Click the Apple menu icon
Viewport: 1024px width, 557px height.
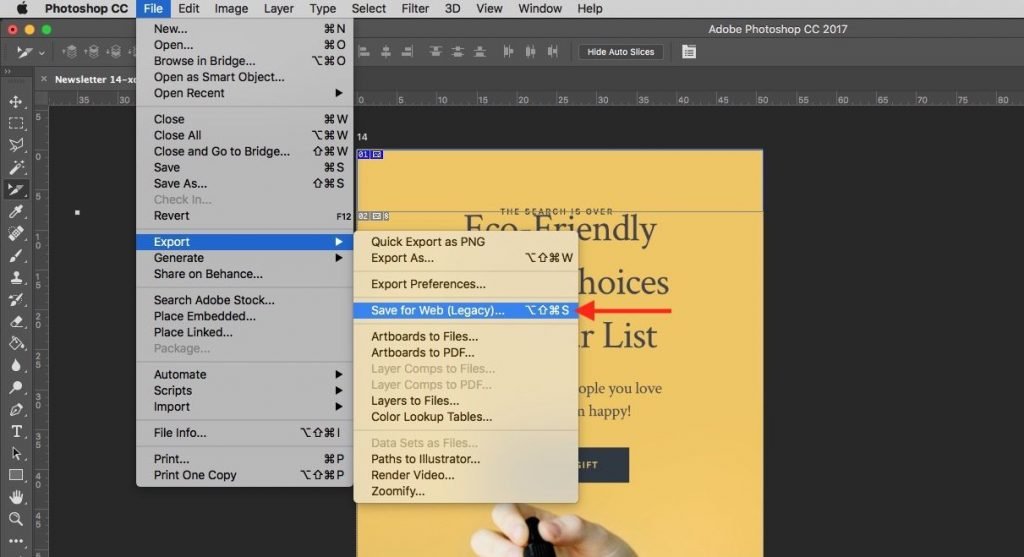tap(21, 9)
